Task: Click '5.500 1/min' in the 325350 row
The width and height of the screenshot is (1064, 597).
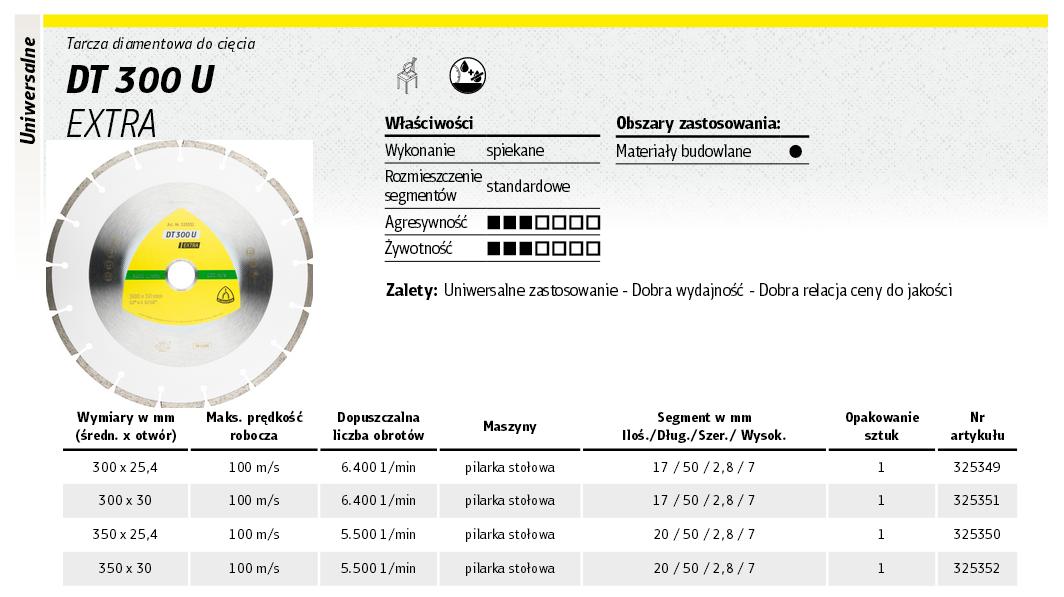Action: tap(379, 535)
